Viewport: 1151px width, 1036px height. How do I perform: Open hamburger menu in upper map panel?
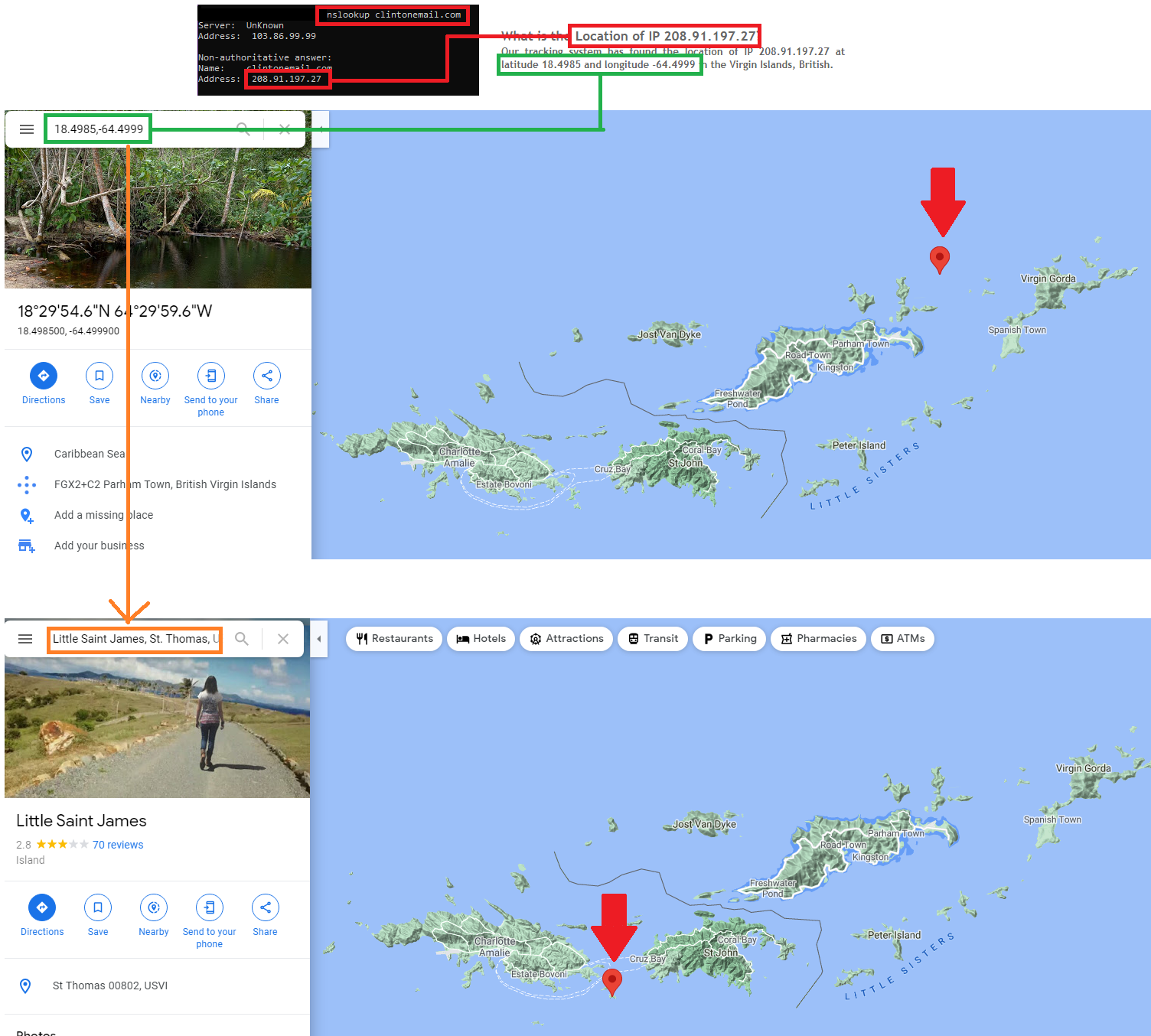pyautogui.click(x=27, y=129)
